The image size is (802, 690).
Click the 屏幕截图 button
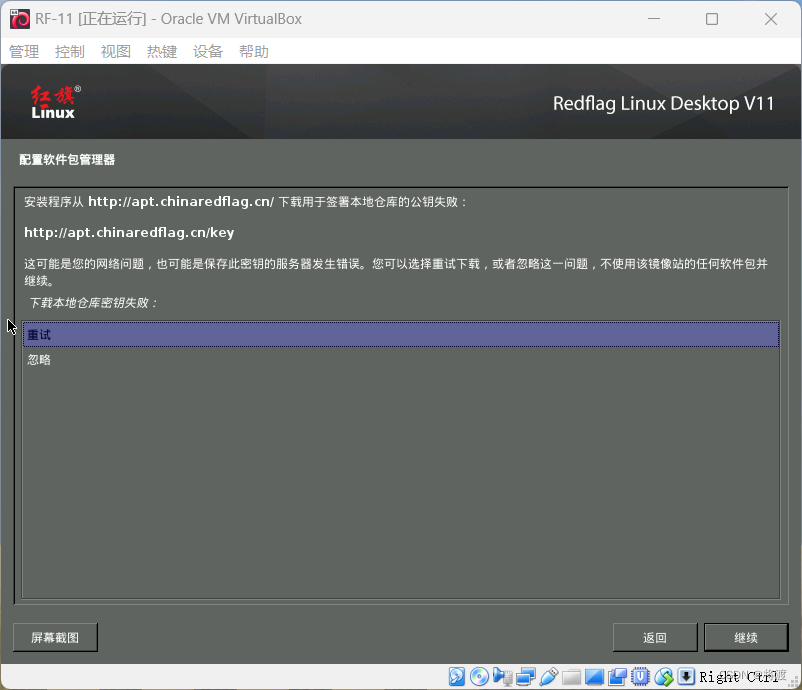tap(55, 637)
